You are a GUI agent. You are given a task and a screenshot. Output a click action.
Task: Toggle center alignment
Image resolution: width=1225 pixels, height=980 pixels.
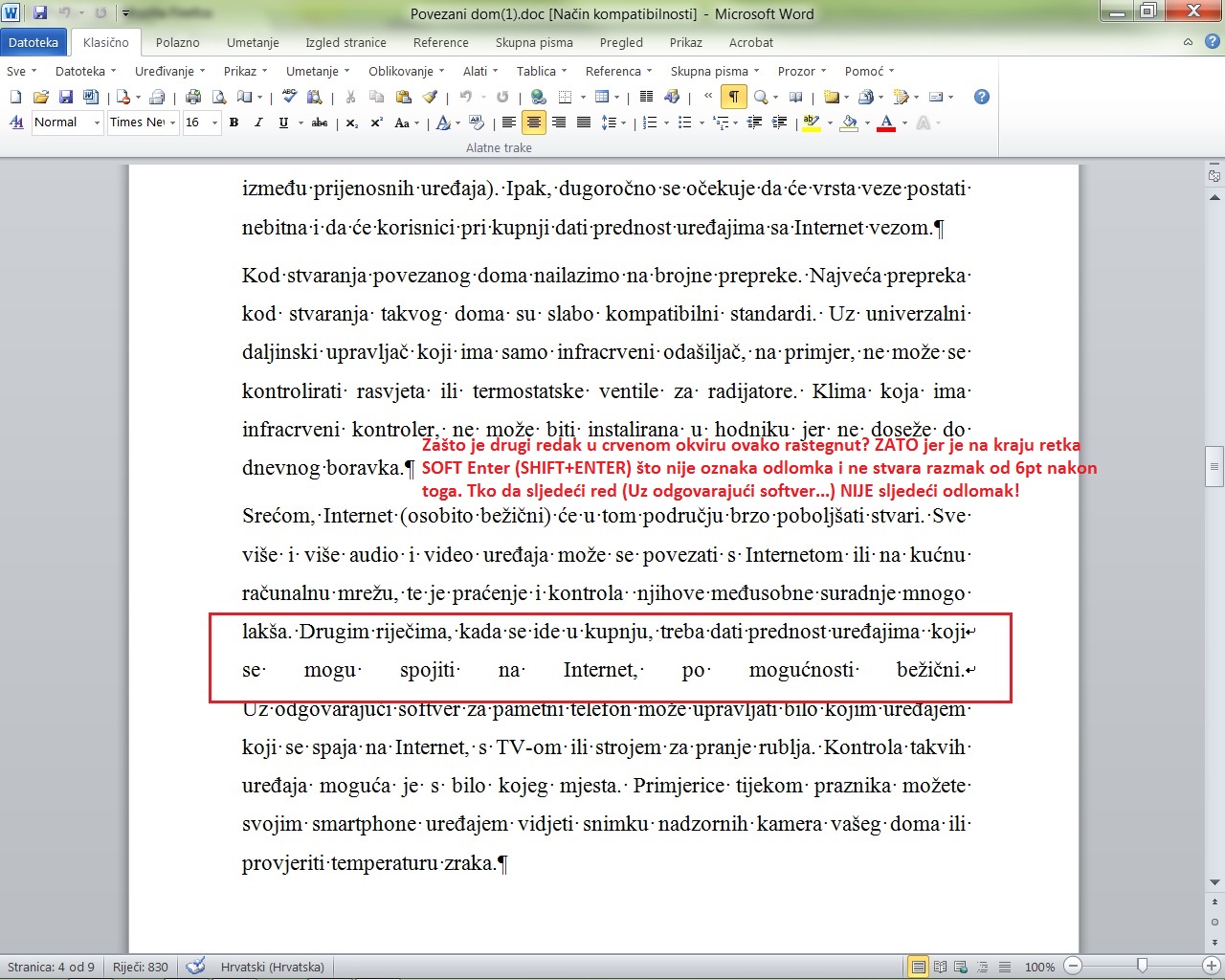pyautogui.click(x=534, y=122)
